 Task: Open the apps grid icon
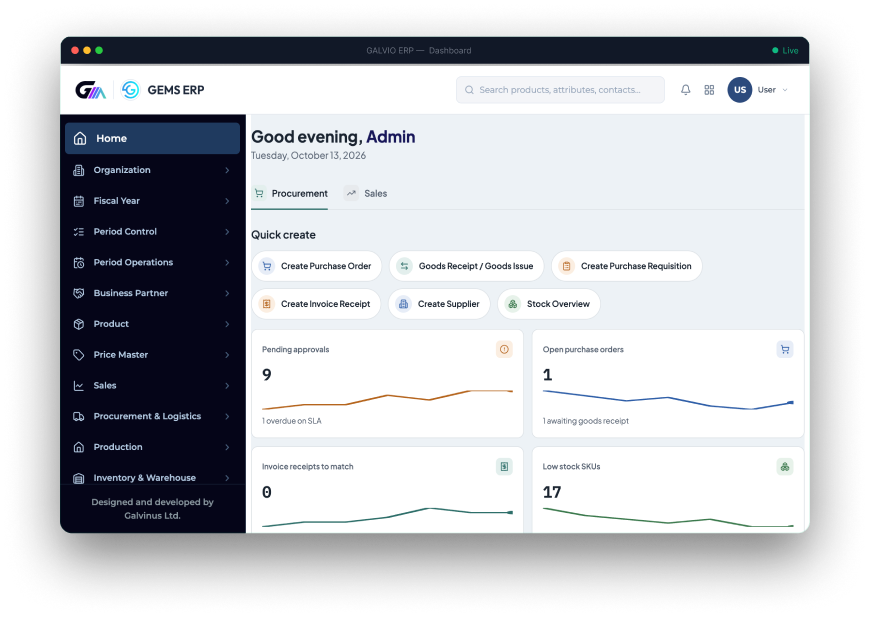(x=709, y=90)
